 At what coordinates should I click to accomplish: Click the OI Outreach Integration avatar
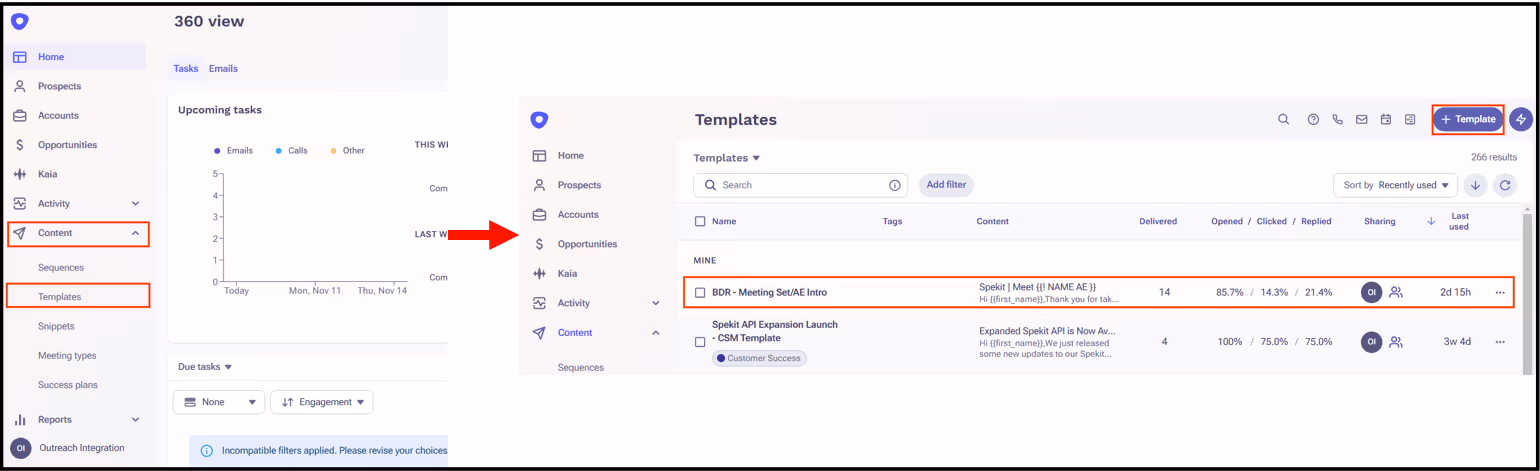[x=20, y=448]
